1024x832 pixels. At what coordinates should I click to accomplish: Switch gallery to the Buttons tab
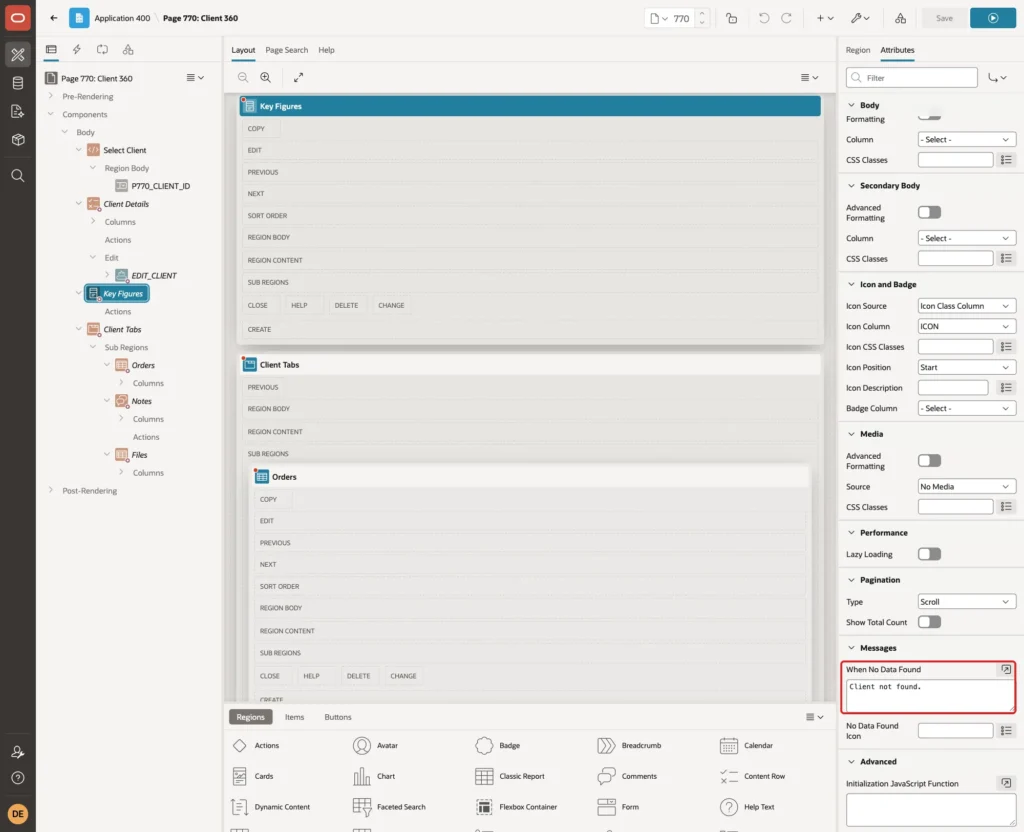pos(338,717)
